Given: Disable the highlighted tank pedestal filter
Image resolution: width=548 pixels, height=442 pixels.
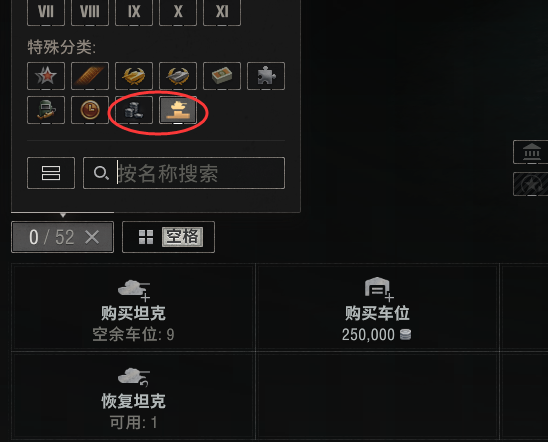Looking at the screenshot, I should coord(178,110).
